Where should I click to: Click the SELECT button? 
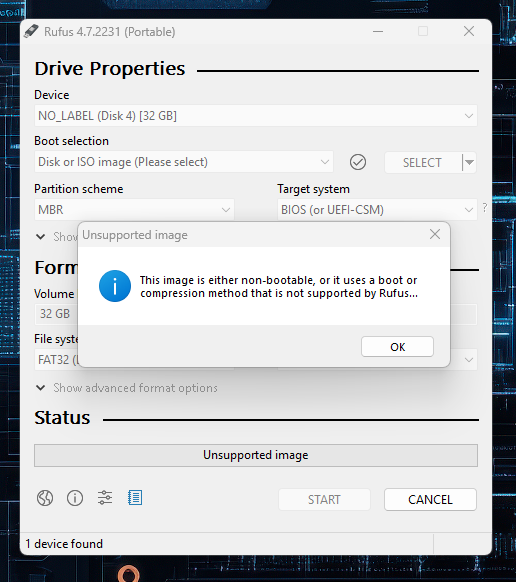422,163
